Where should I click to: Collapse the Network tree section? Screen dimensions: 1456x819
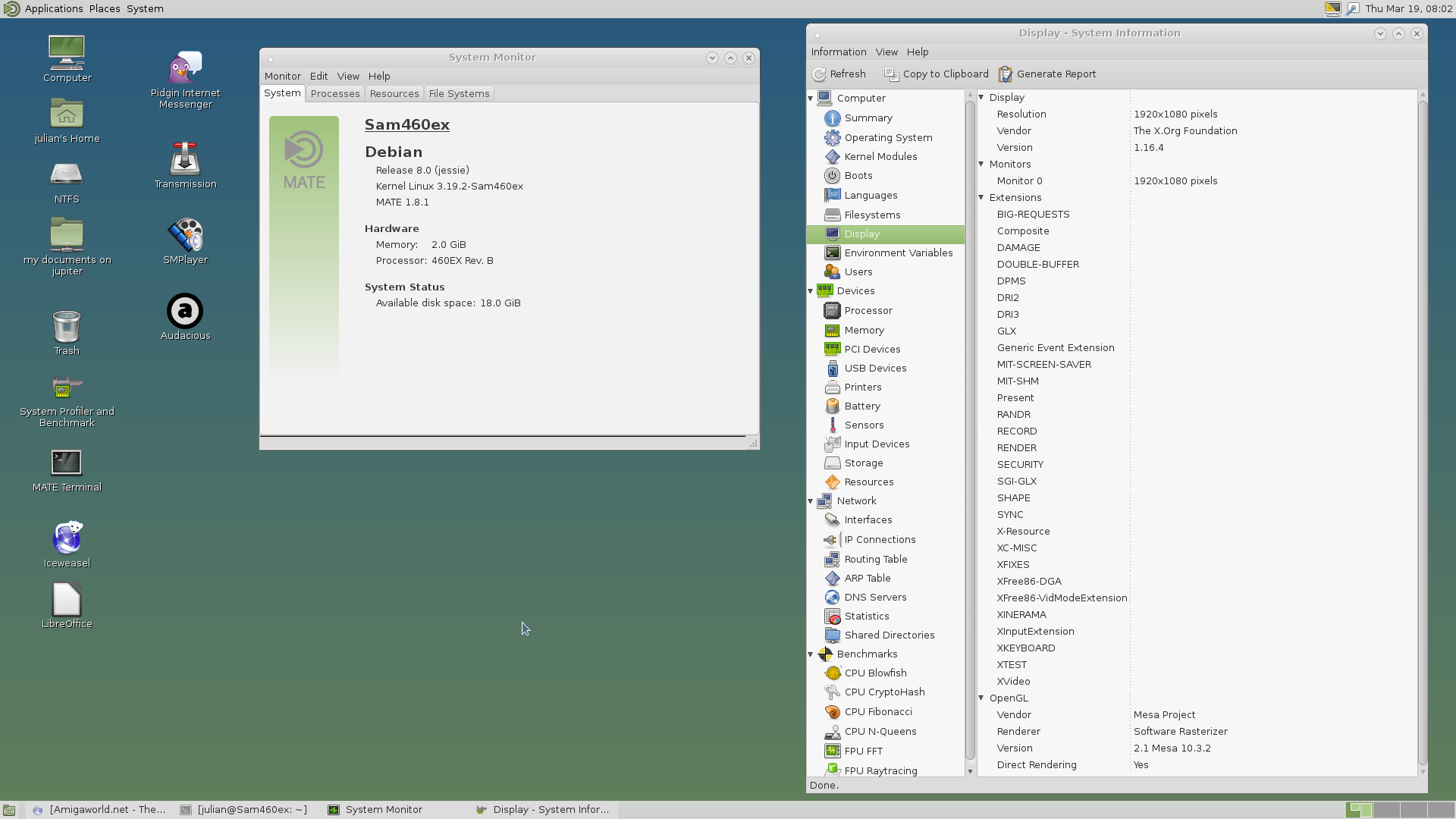[x=811, y=501]
